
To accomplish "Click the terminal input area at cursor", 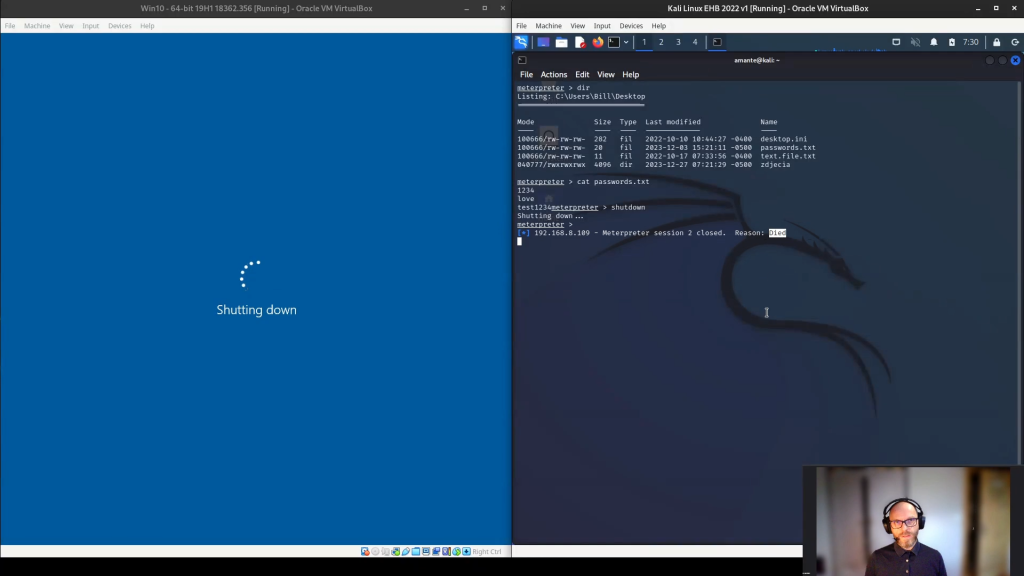I will (520, 241).
